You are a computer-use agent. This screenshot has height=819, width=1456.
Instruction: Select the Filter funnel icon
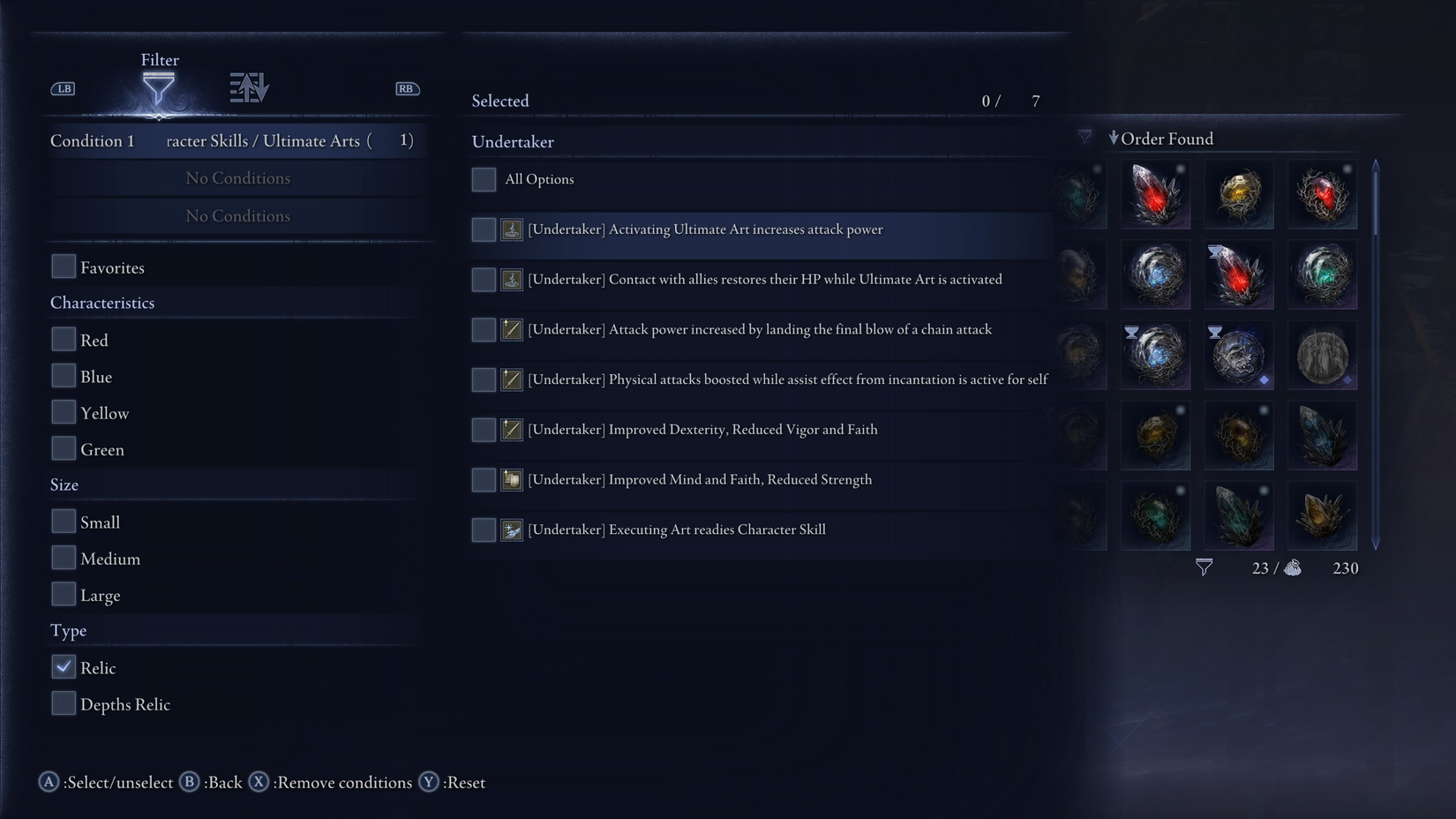click(x=159, y=88)
